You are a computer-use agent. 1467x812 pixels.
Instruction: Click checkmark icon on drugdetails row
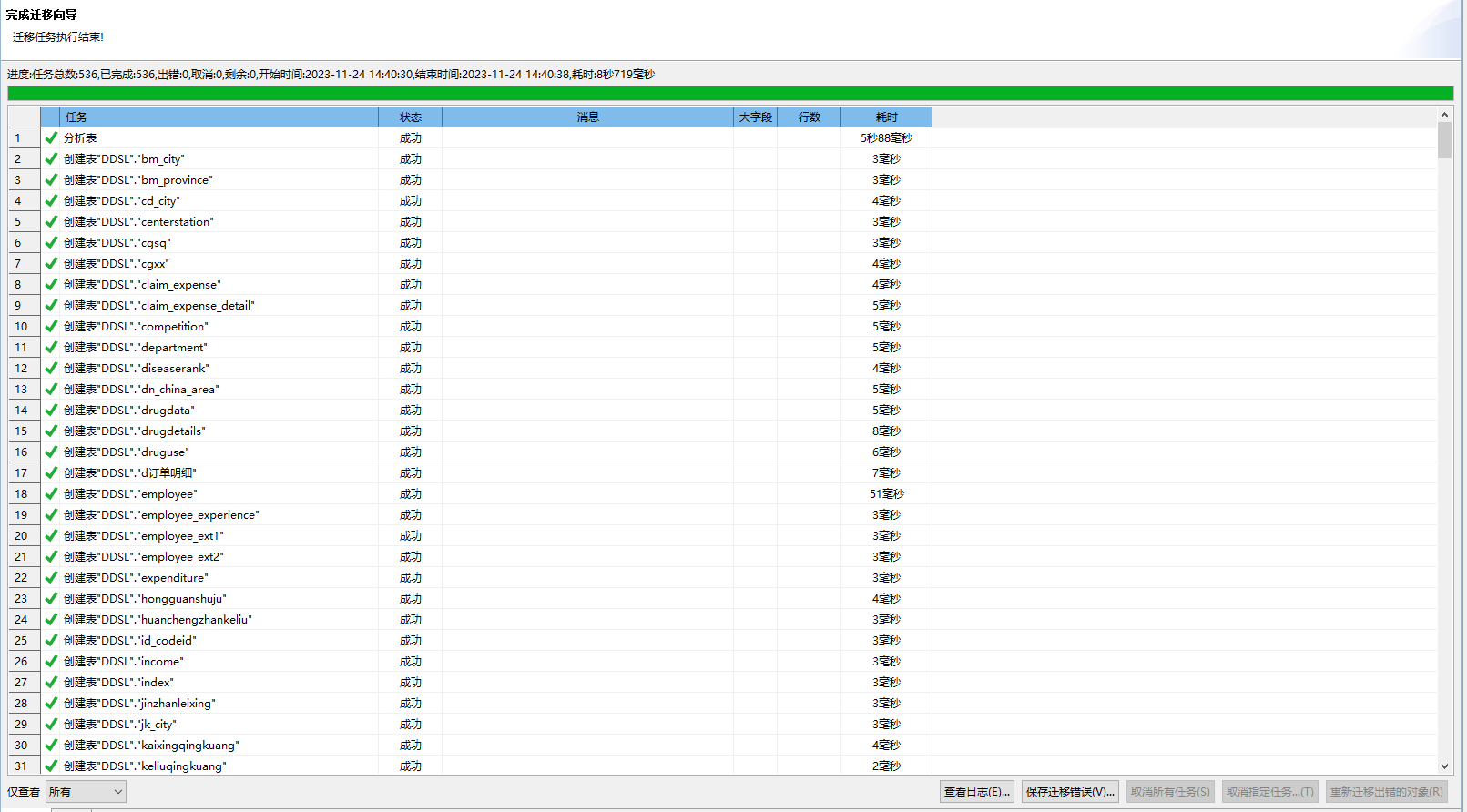tap(51, 431)
